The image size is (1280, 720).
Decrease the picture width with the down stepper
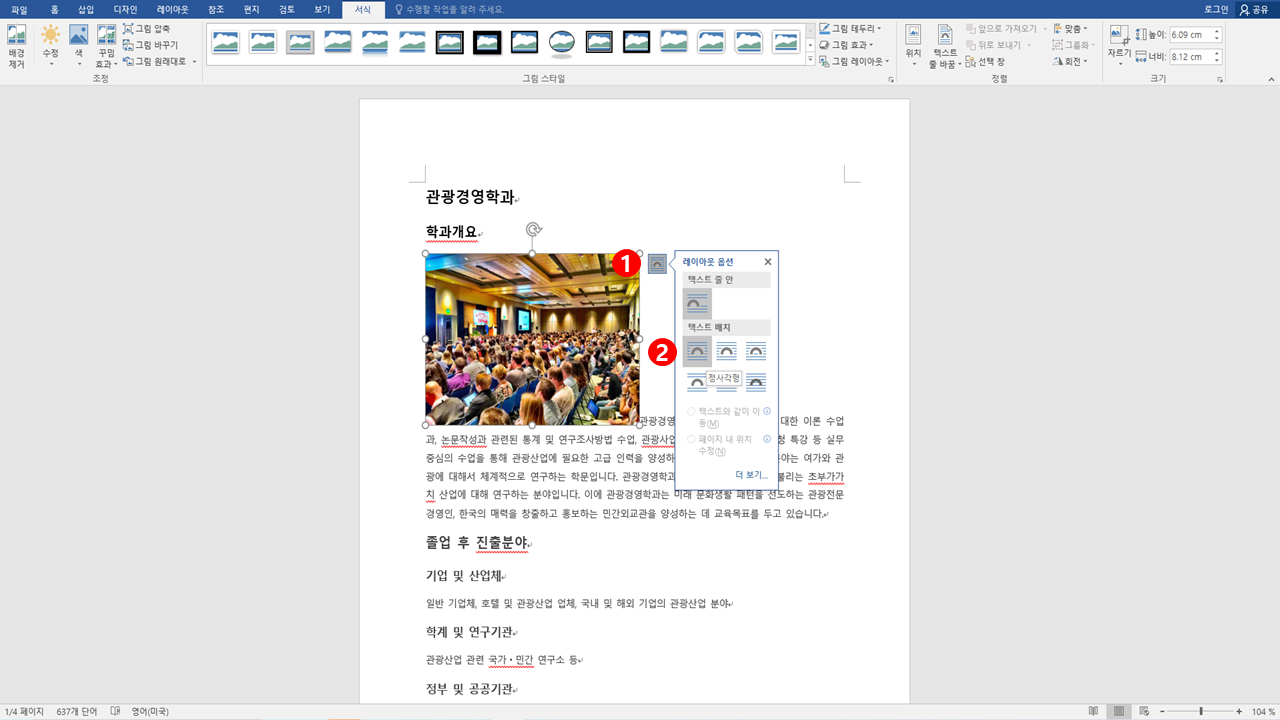coord(1217,60)
